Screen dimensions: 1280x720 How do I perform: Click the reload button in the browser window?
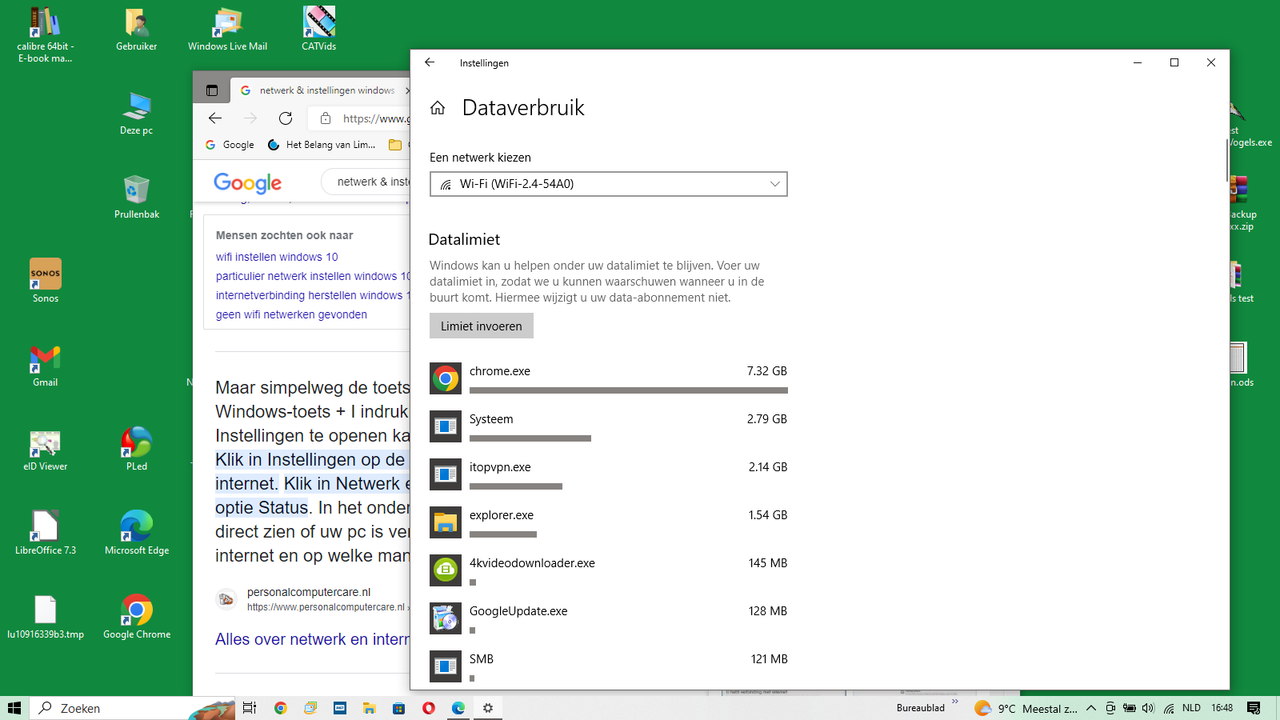coord(285,118)
